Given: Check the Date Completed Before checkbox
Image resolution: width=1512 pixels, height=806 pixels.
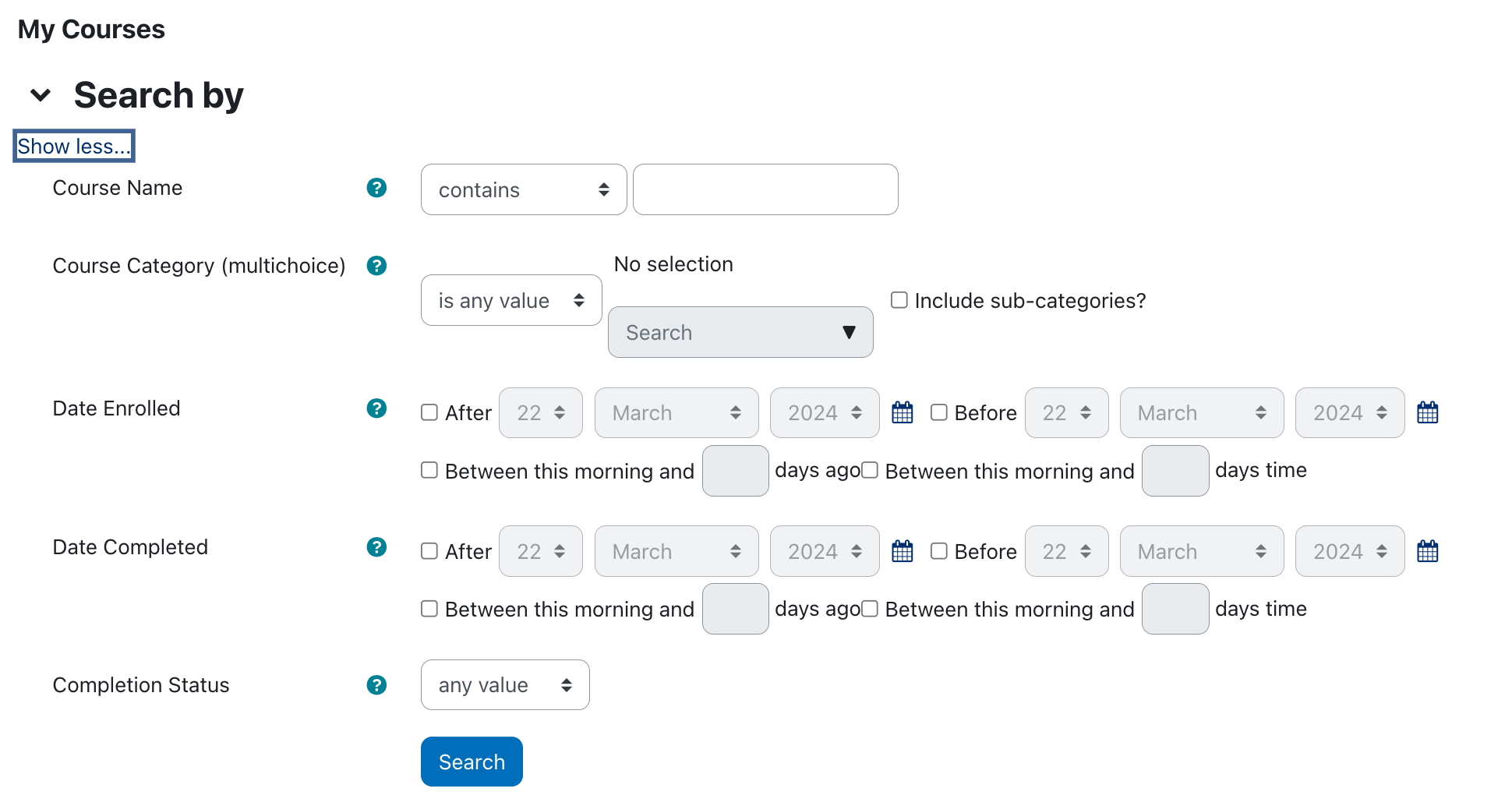Looking at the screenshot, I should click(x=939, y=551).
